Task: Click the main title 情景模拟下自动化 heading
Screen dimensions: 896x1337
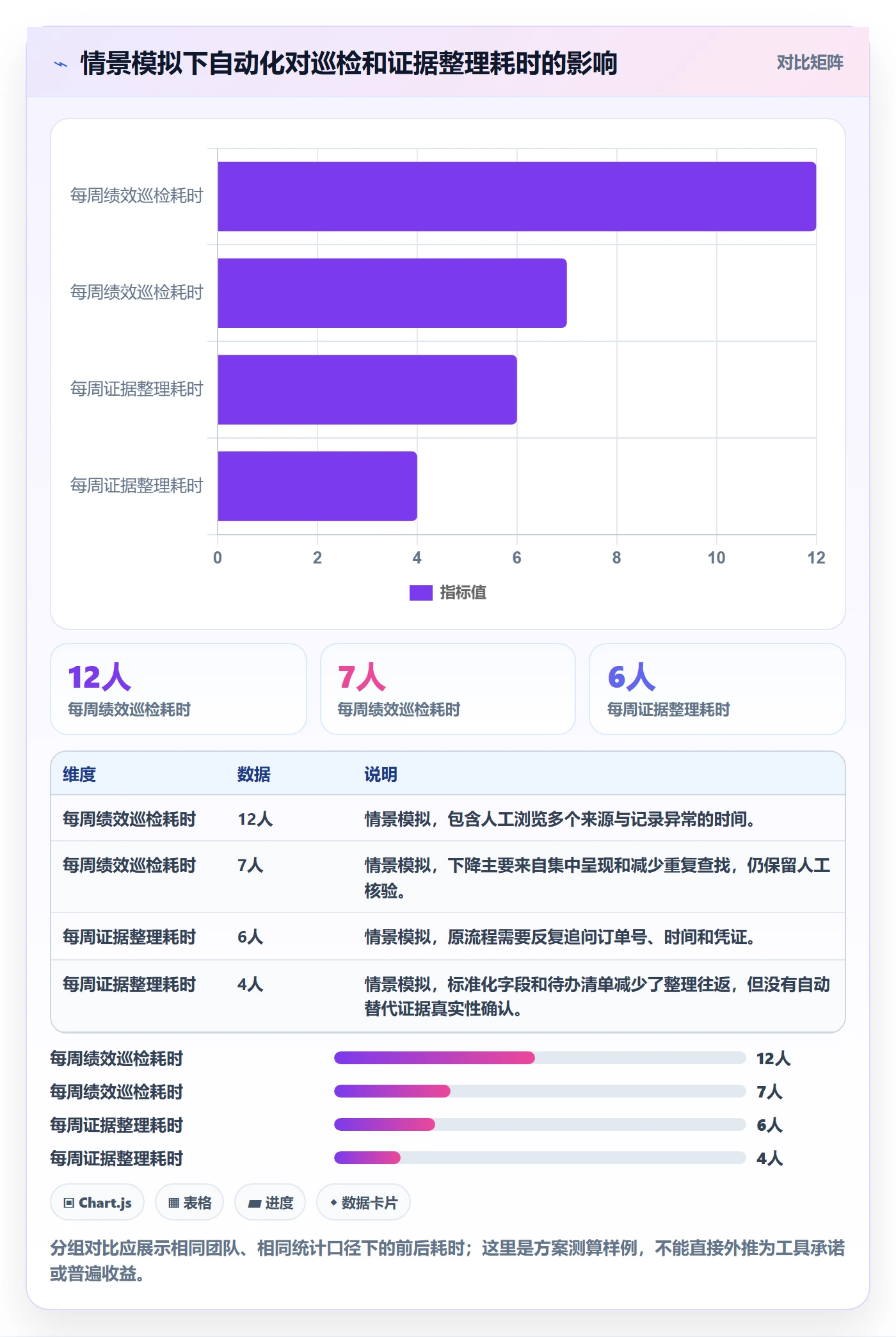Action: point(349,63)
